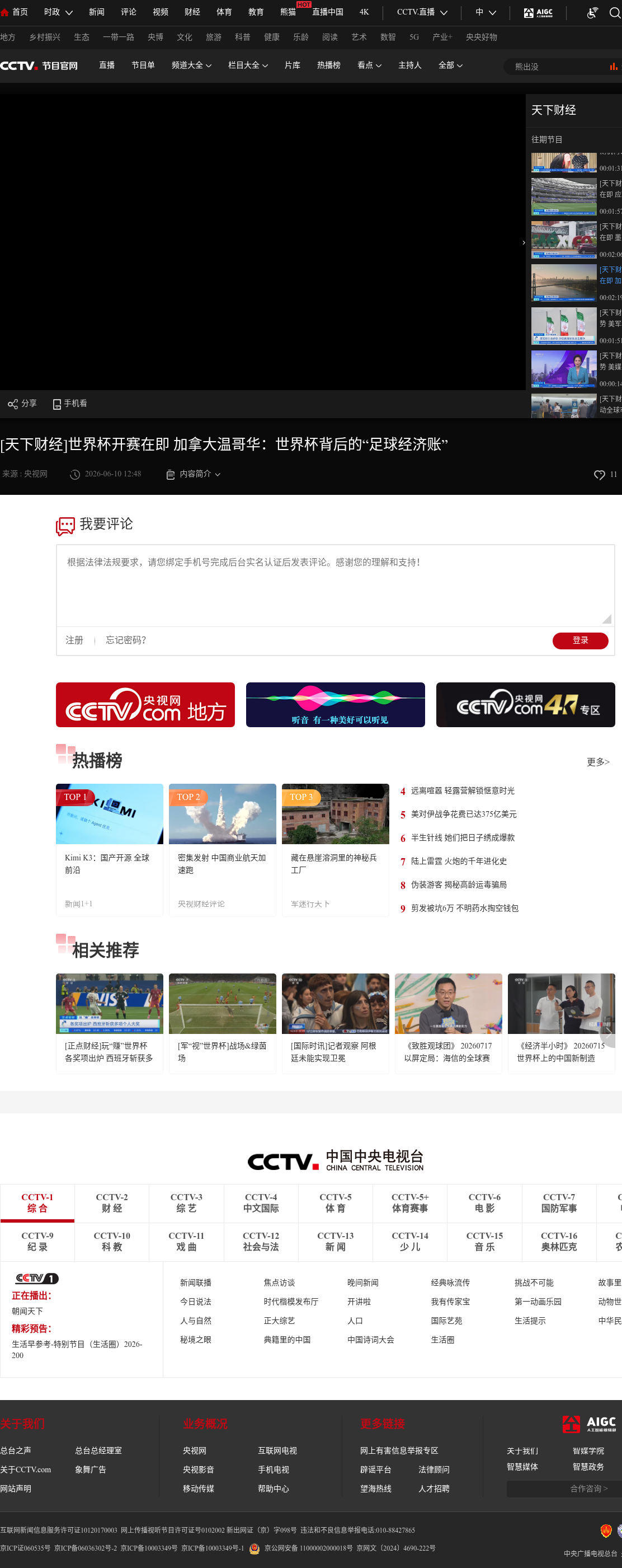Switch to the CCTV-13 新闻 tab

336,1241
